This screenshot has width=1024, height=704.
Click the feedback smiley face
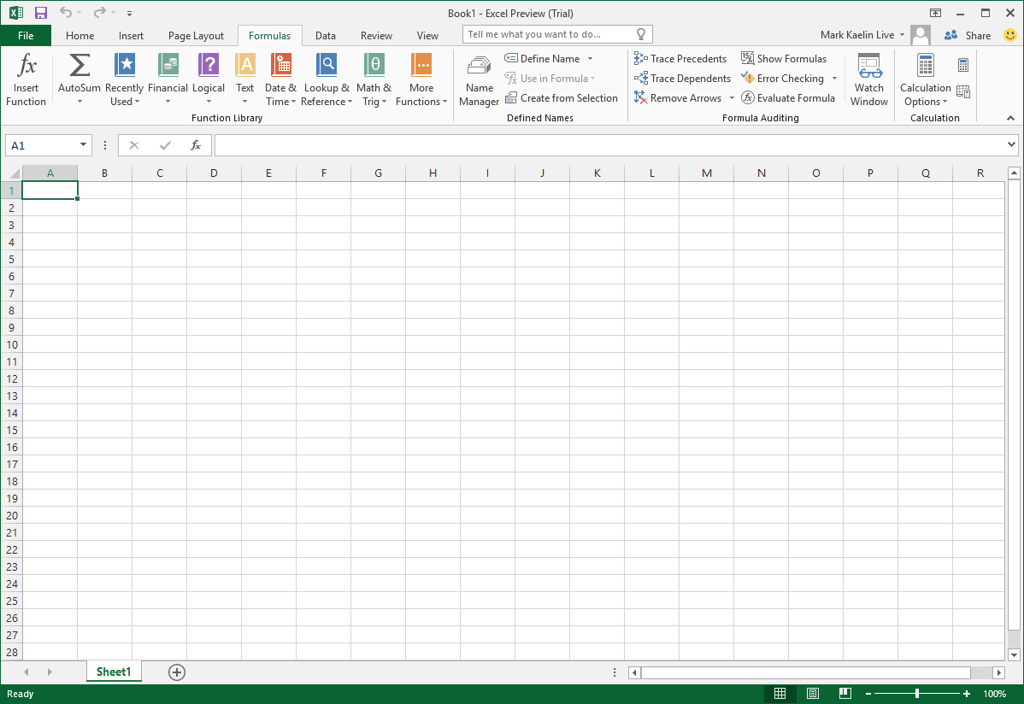tap(1010, 35)
